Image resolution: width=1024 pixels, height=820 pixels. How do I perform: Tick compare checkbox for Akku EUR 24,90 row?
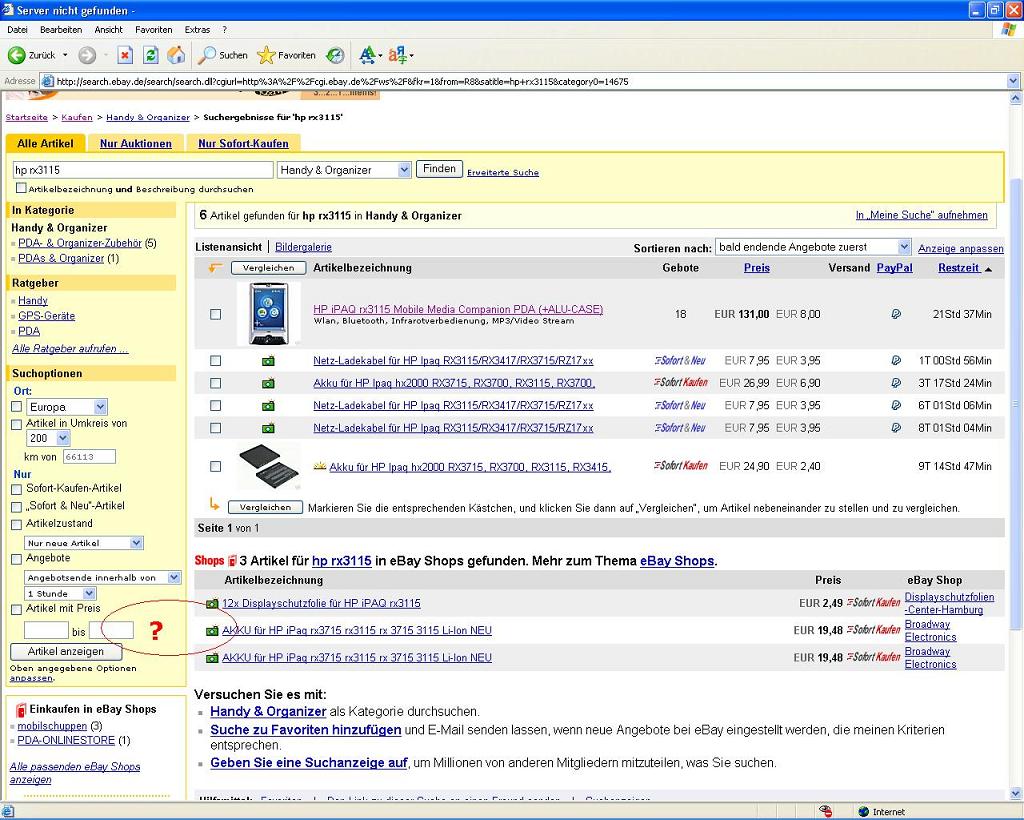coord(216,466)
